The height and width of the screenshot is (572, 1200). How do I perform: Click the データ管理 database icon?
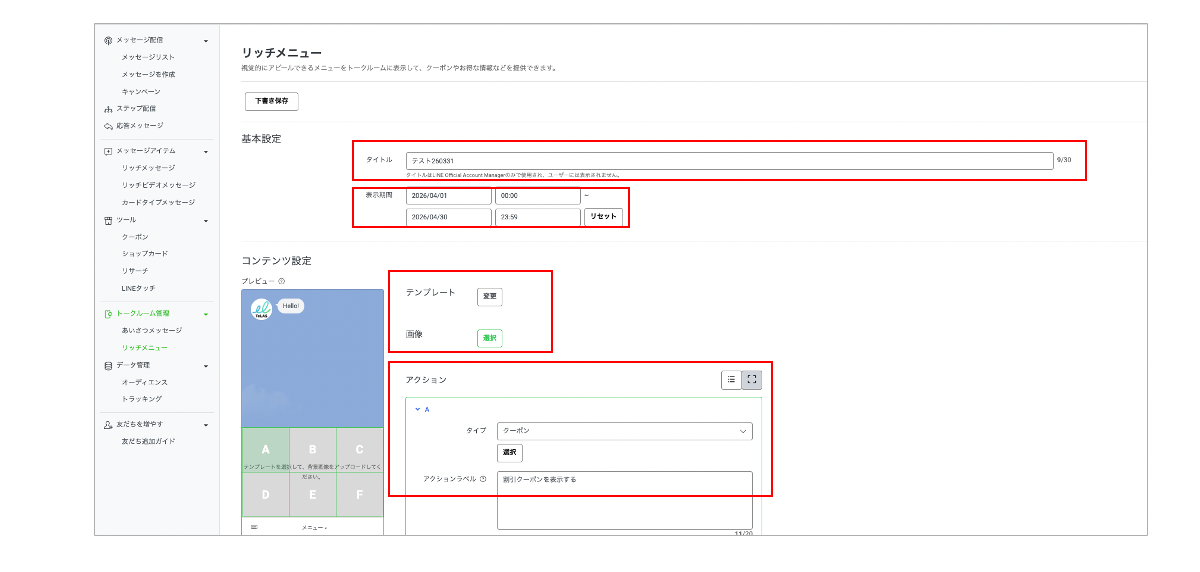(x=108, y=365)
